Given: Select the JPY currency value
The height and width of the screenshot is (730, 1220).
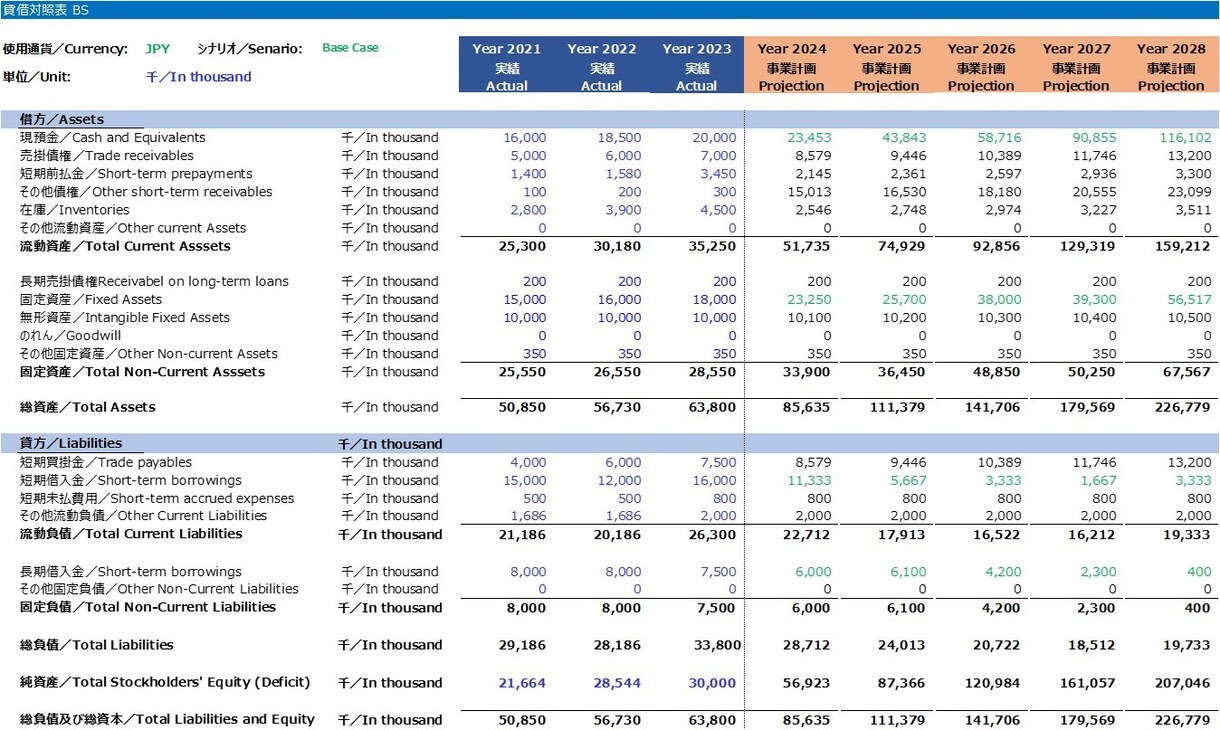Looking at the screenshot, I should [x=158, y=49].
